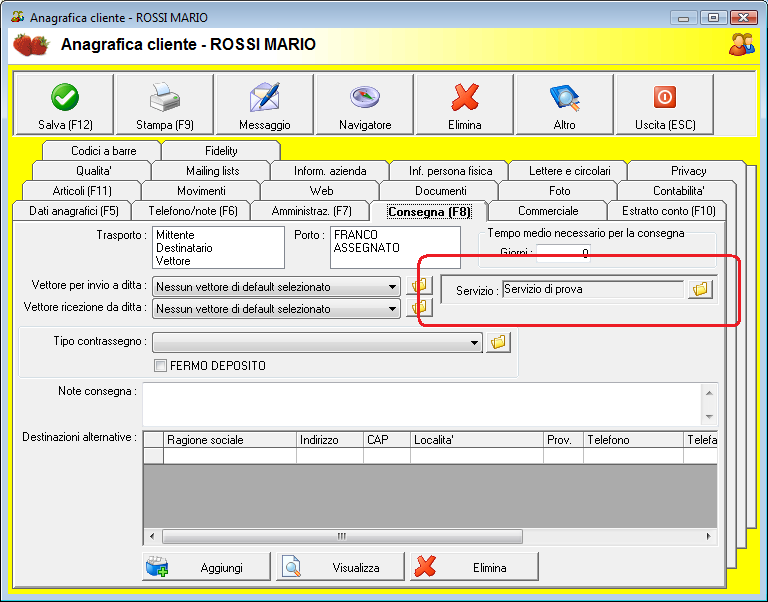The height and width of the screenshot is (602, 768).
Task: Click down arrow of Note consegna scrollbar
Action: click(x=709, y=416)
